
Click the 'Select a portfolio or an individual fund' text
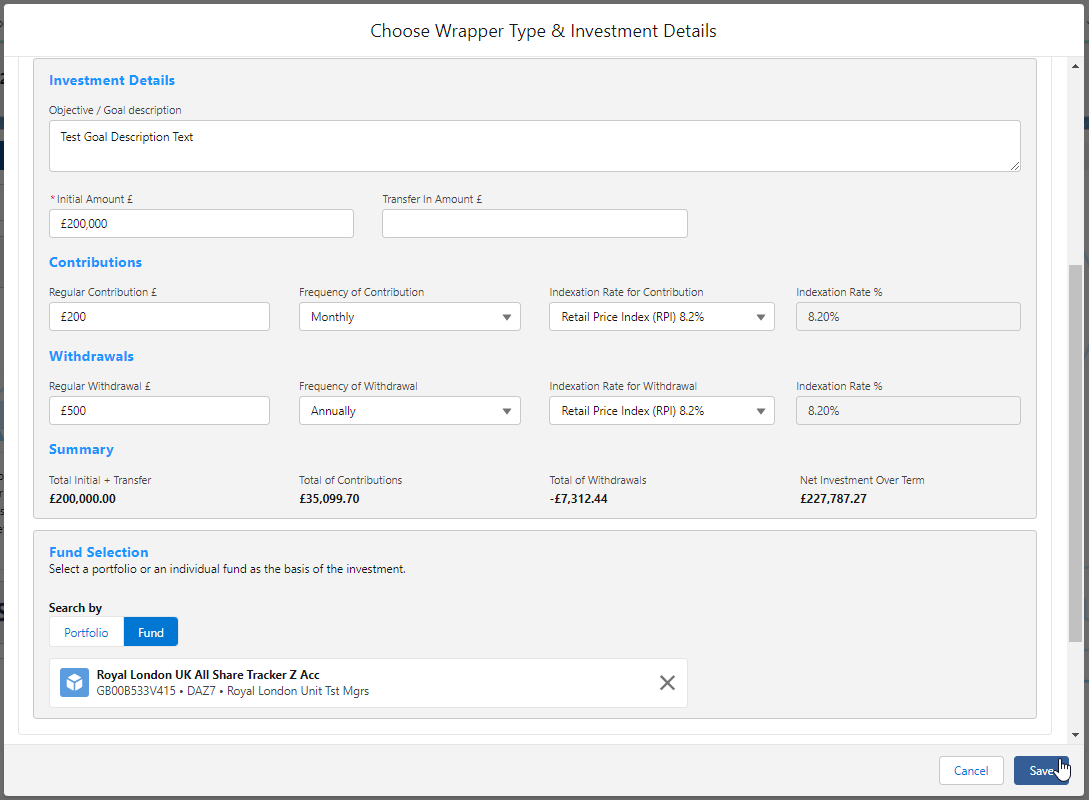point(227,569)
